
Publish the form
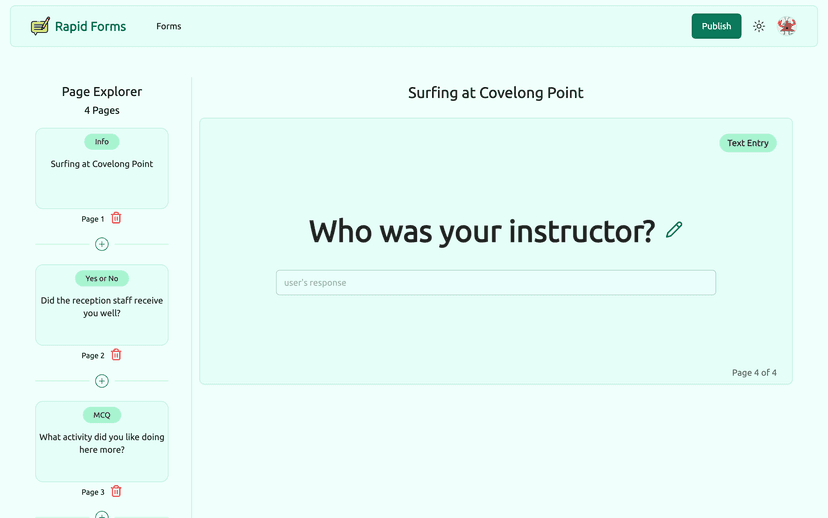[716, 27]
